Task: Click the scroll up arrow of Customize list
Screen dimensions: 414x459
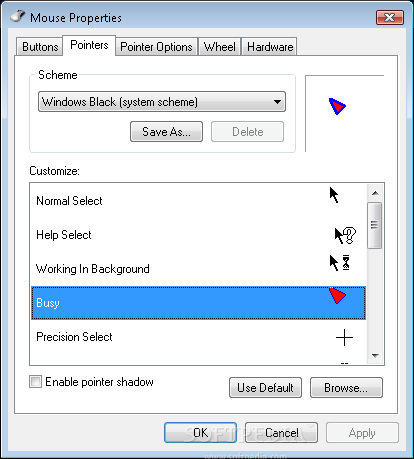Action: coord(375,193)
